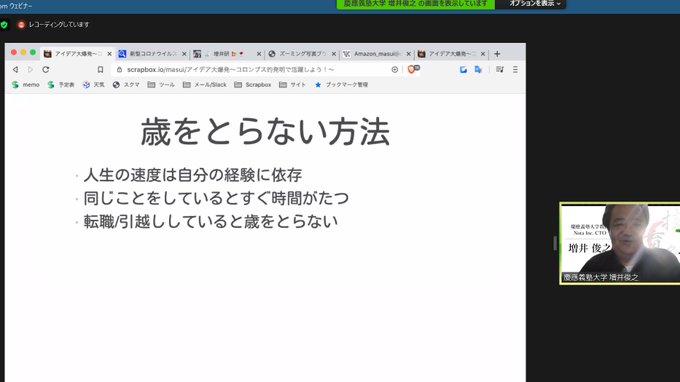The width and height of the screenshot is (680, 382).
Task: Click the line 人生の速度は自分の経験に依存
Action: click(193, 175)
